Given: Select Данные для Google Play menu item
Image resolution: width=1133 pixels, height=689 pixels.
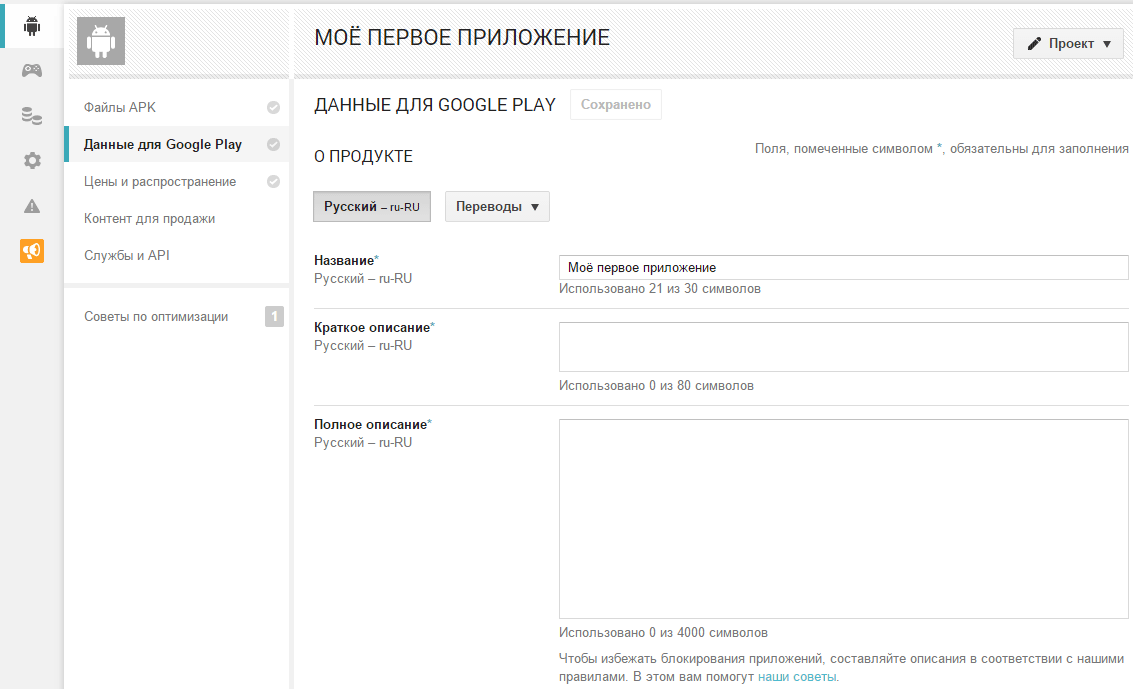Looking at the screenshot, I should point(163,144).
